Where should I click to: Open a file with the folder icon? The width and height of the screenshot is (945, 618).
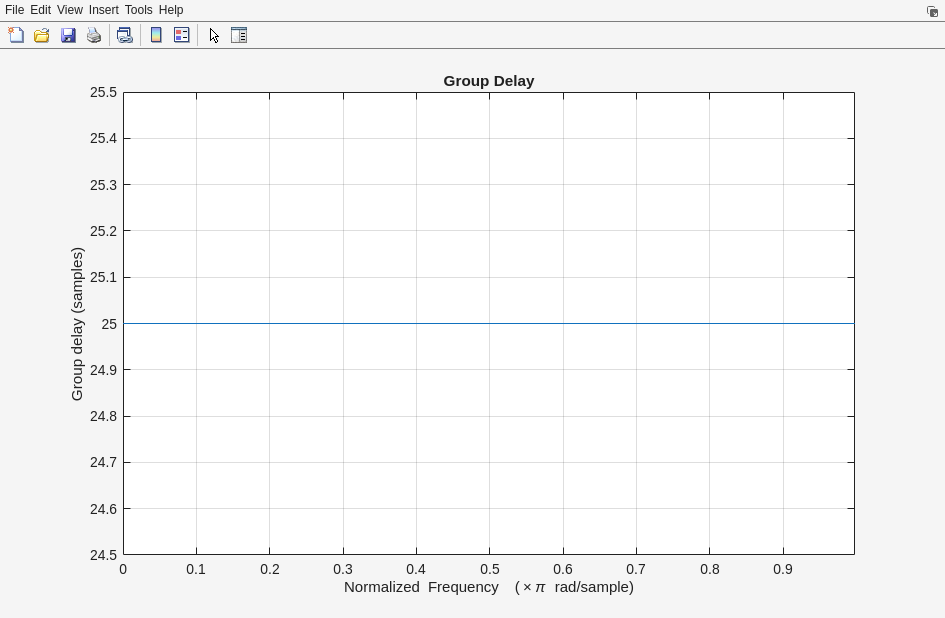click(42, 35)
